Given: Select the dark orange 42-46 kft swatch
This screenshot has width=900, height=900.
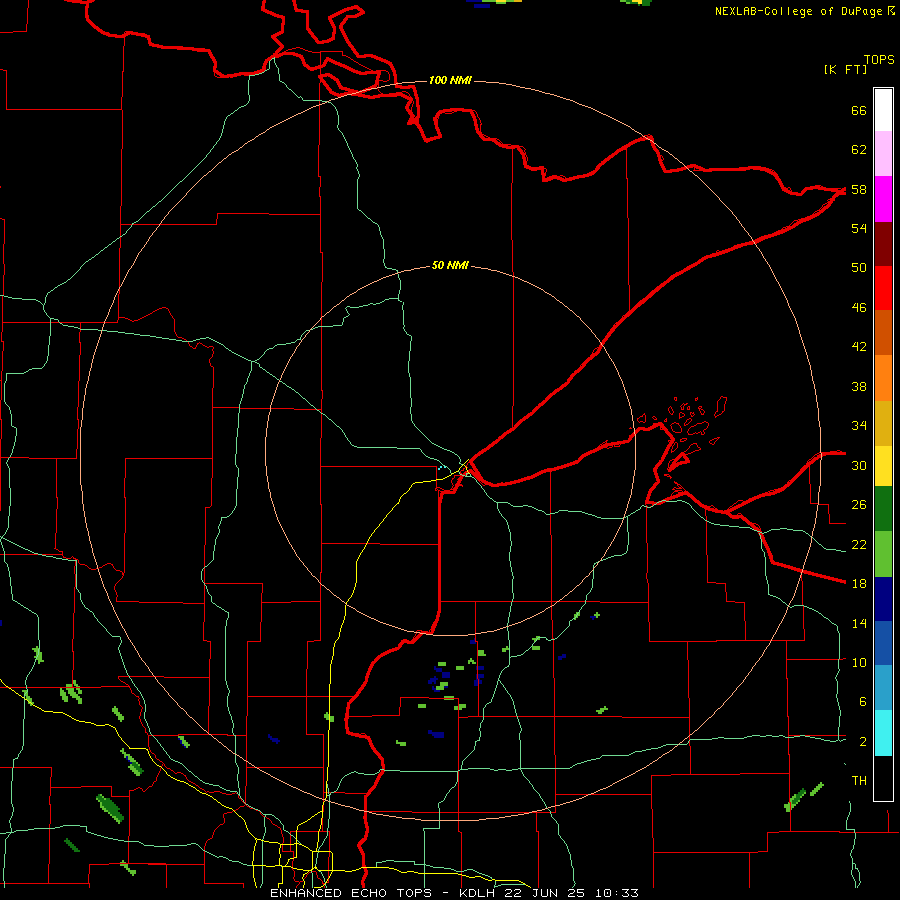Looking at the screenshot, I should tap(883, 332).
